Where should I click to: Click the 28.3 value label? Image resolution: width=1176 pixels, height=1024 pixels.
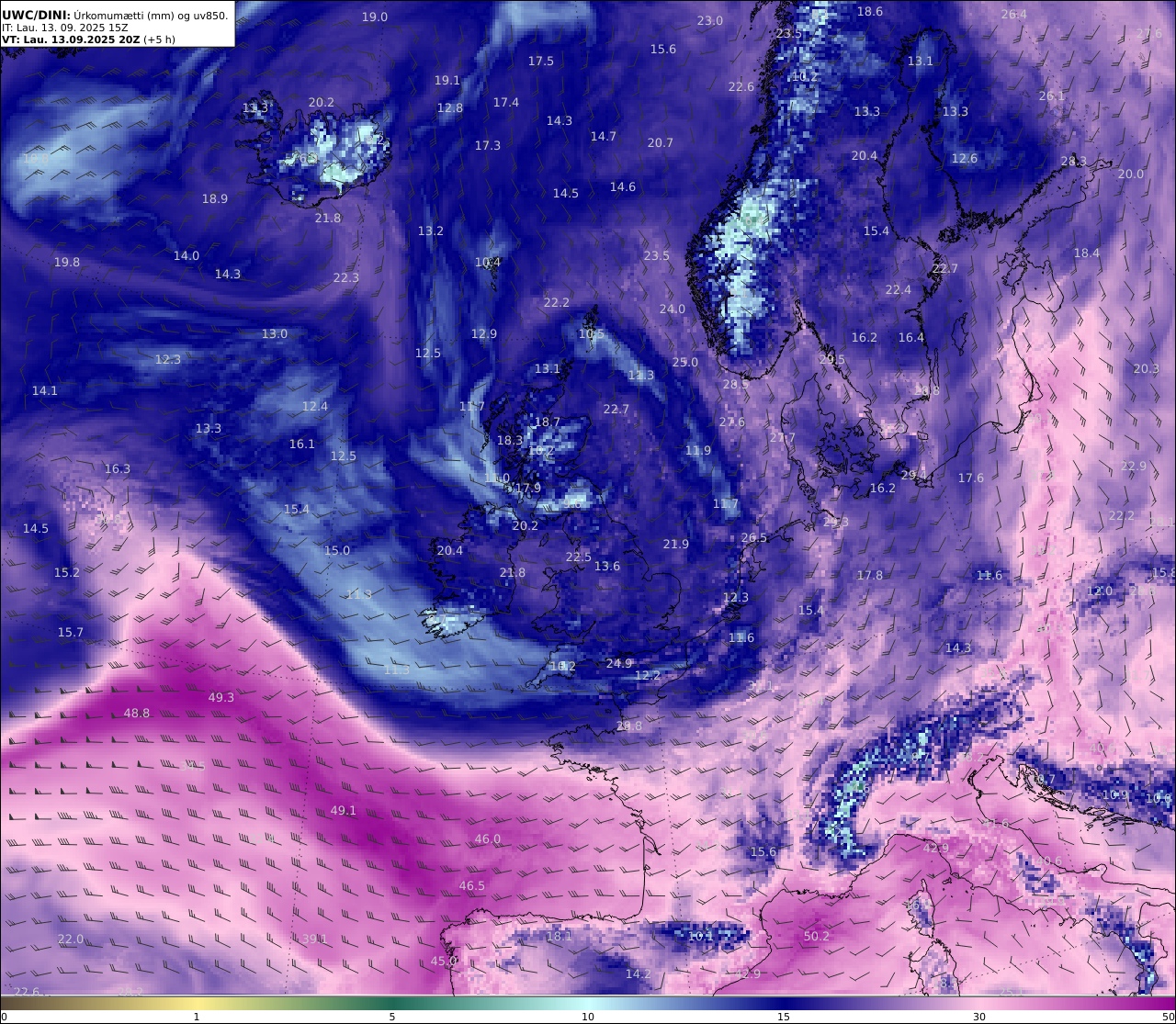click(x=1073, y=162)
